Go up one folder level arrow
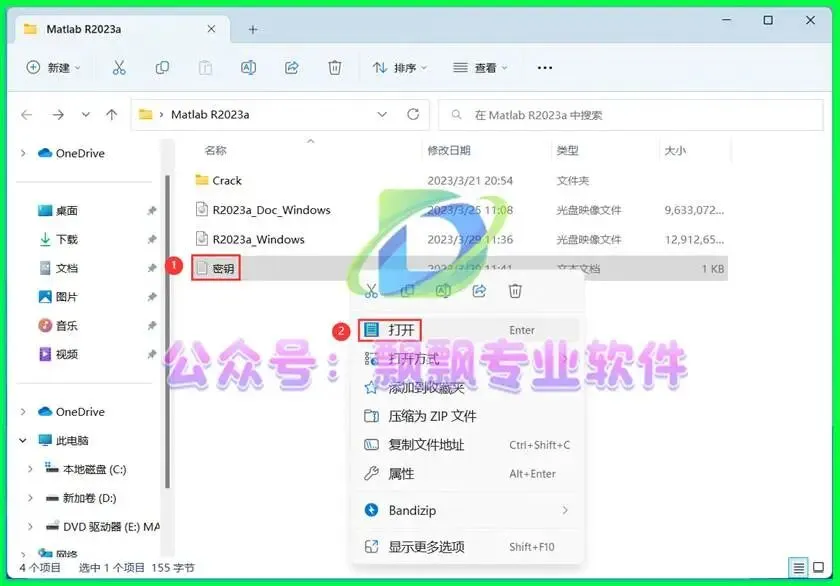 pos(111,115)
